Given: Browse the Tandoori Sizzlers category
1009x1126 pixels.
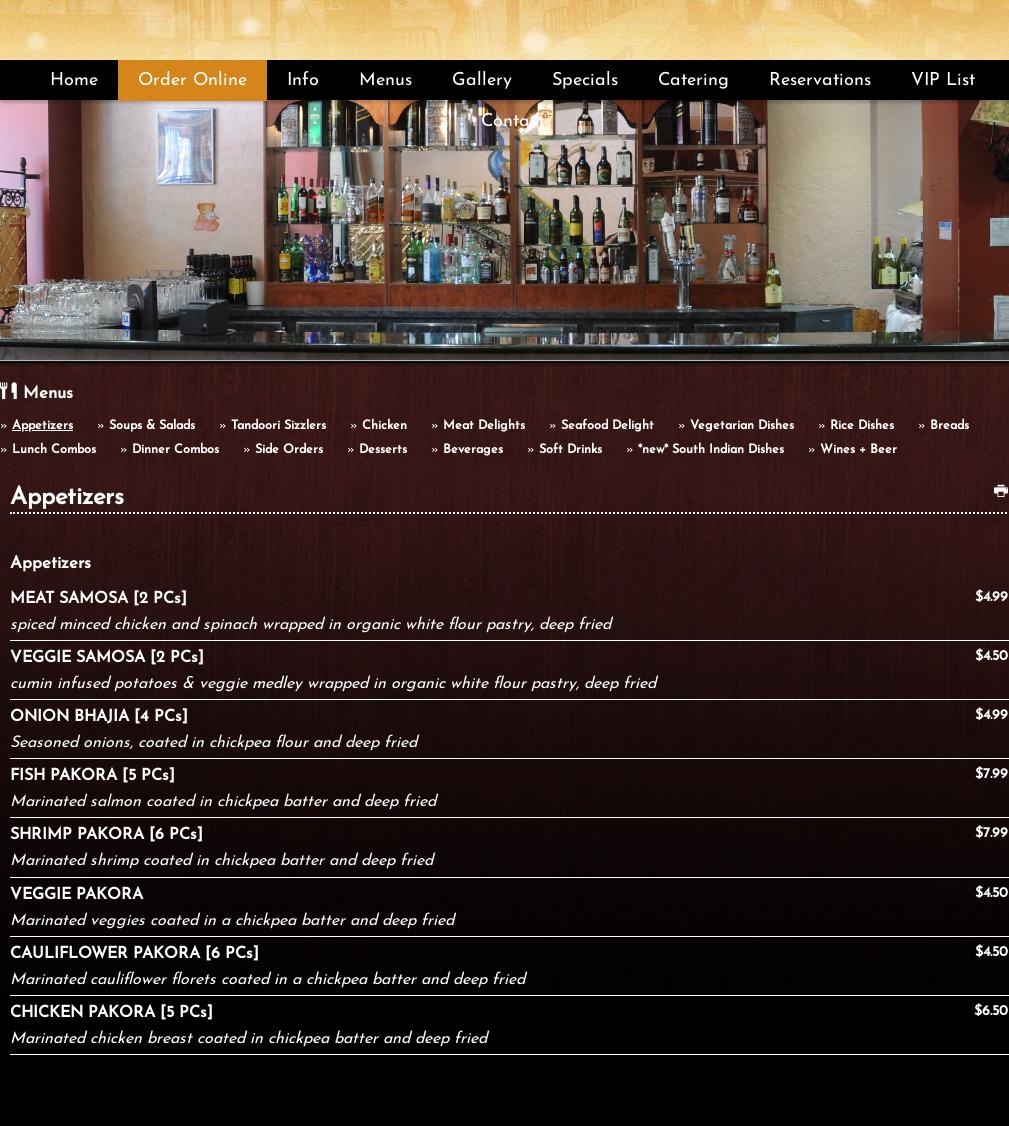Looking at the screenshot, I should click(278, 426).
